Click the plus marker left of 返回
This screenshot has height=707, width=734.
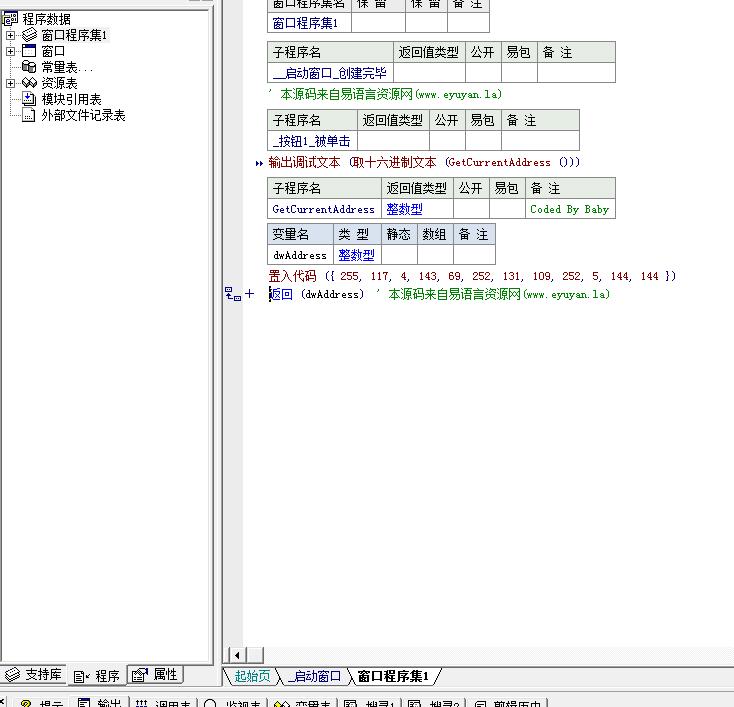coord(250,294)
